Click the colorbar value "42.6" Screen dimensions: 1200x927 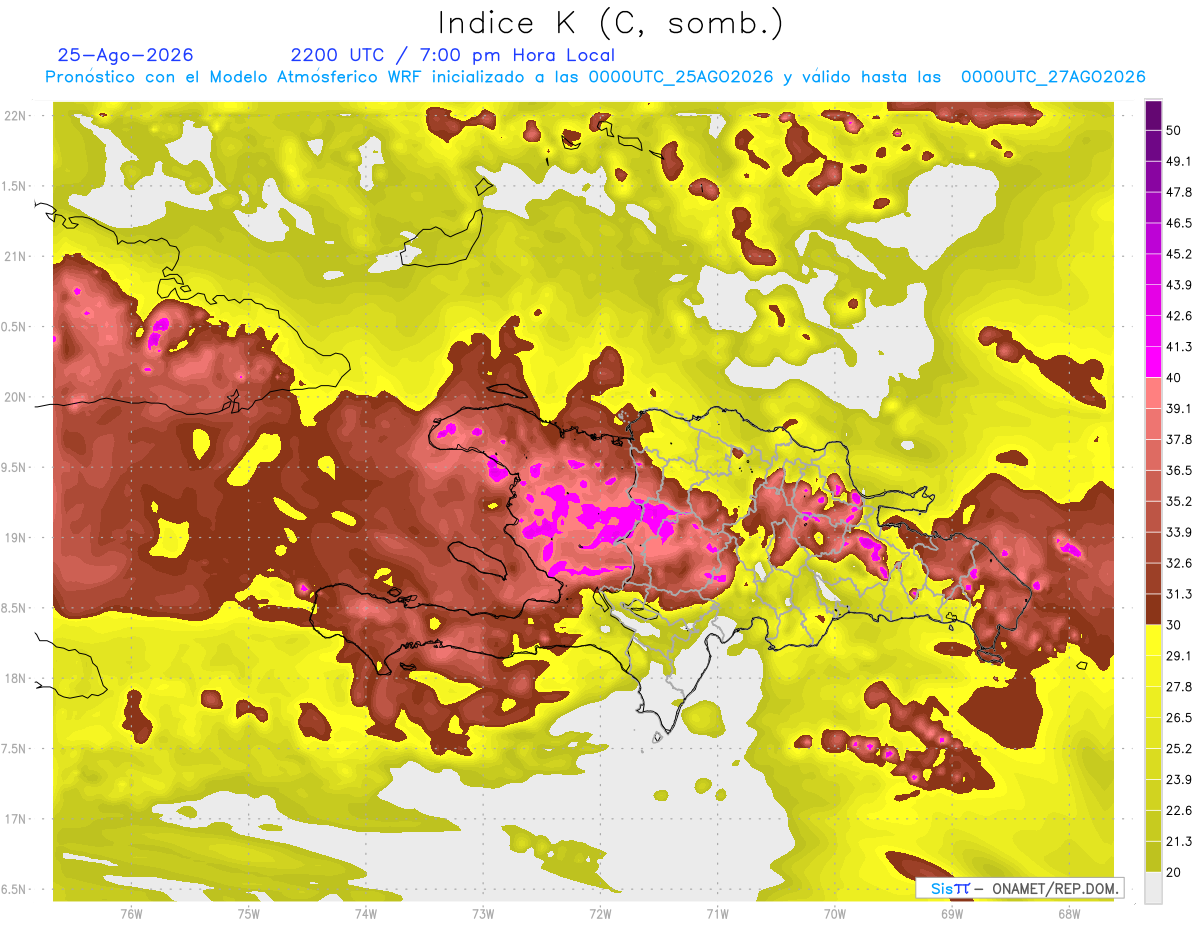pyautogui.click(x=1178, y=316)
